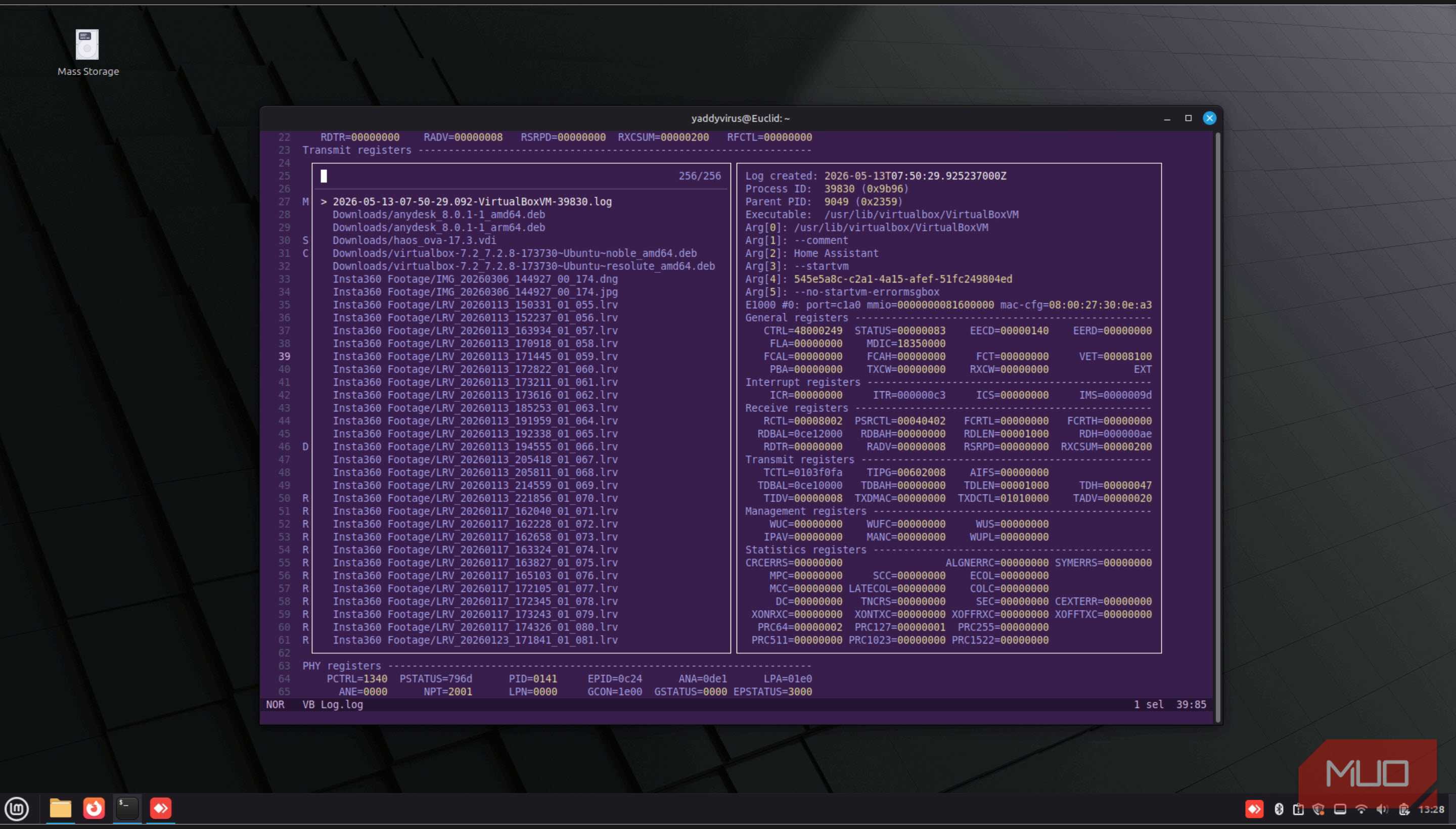Select Downloads/anydesk_8.0.1-1_amd64.deb in picker
This screenshot has width=1456, height=829.
pyautogui.click(x=438, y=215)
